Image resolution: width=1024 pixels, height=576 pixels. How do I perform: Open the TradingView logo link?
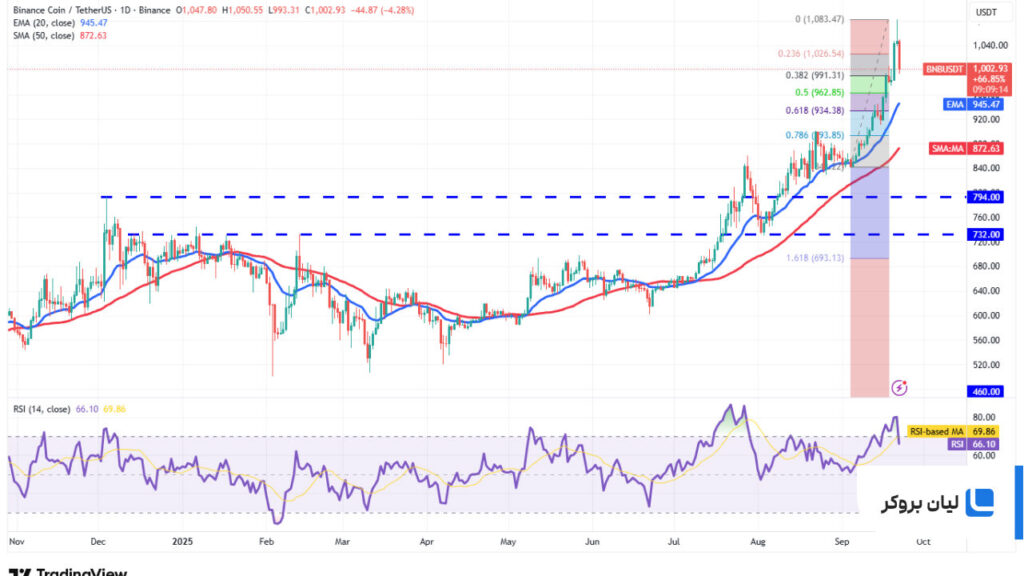(68, 572)
